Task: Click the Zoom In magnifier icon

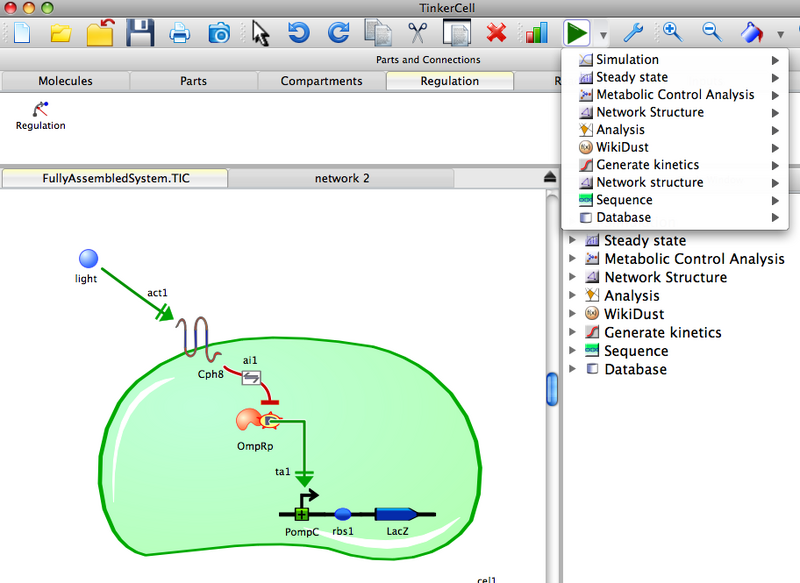Action: (672, 33)
